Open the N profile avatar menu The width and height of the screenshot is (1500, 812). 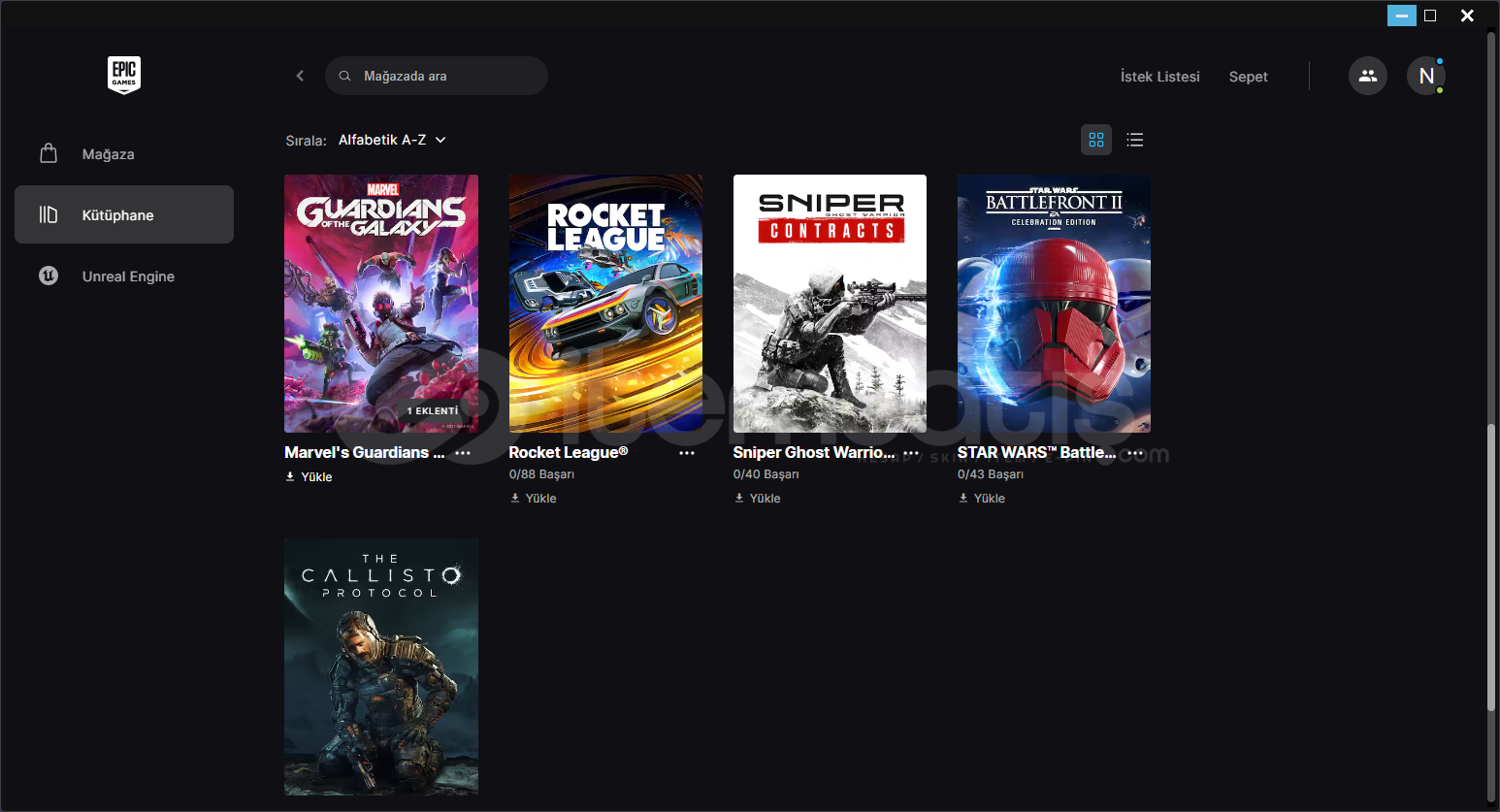(x=1426, y=76)
